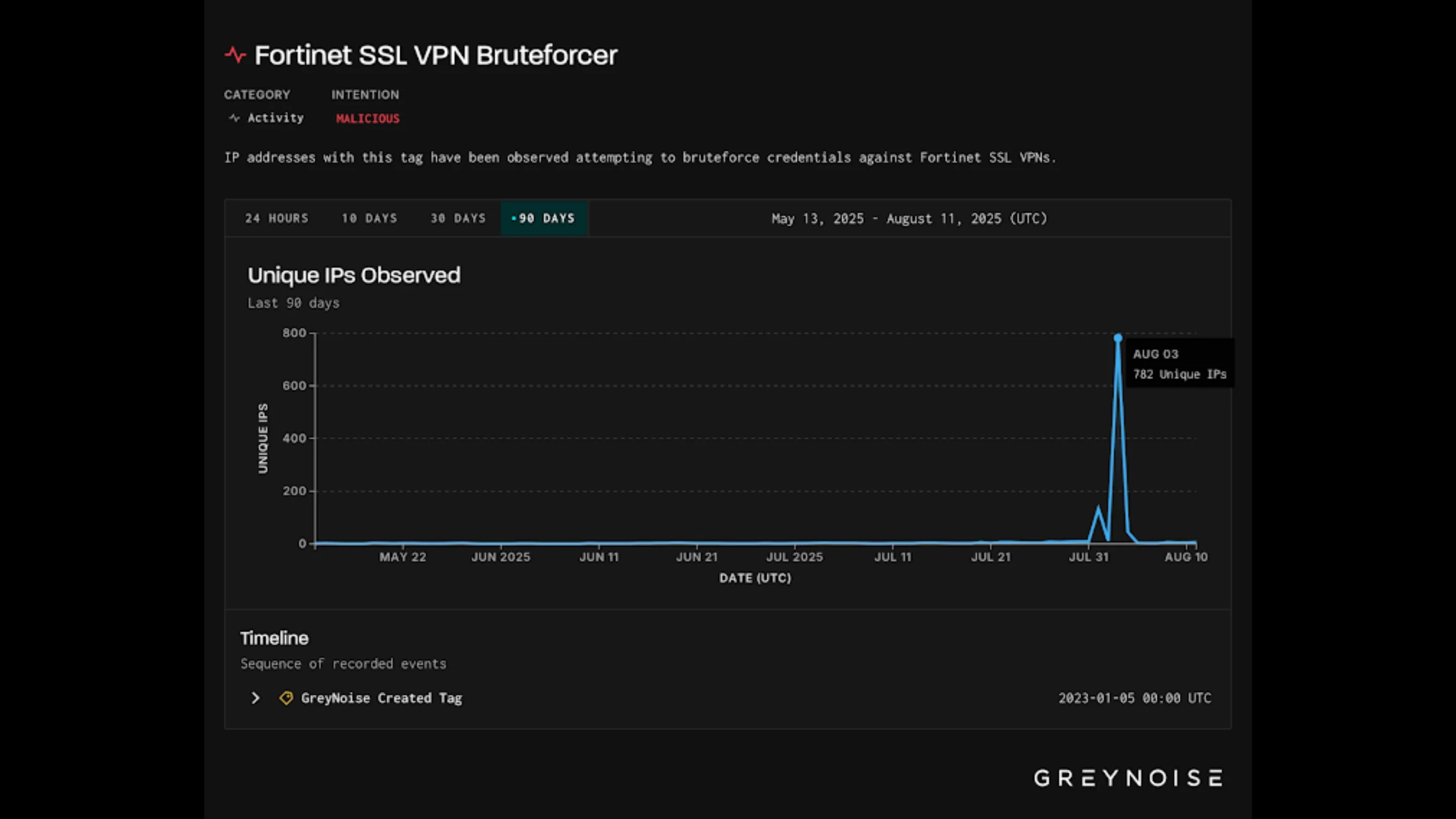
Task: Click the tag description sentence
Action: click(640, 158)
